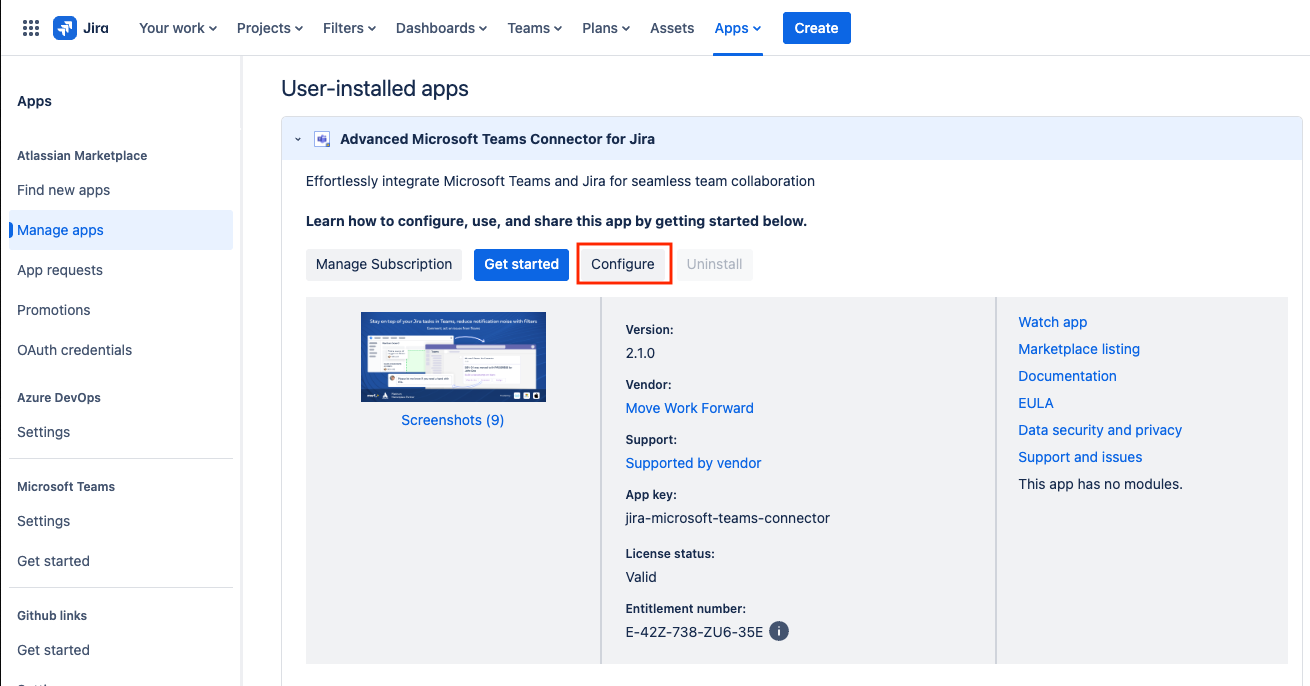Go to Assets in the top navigation
1310x686 pixels.
(672, 28)
